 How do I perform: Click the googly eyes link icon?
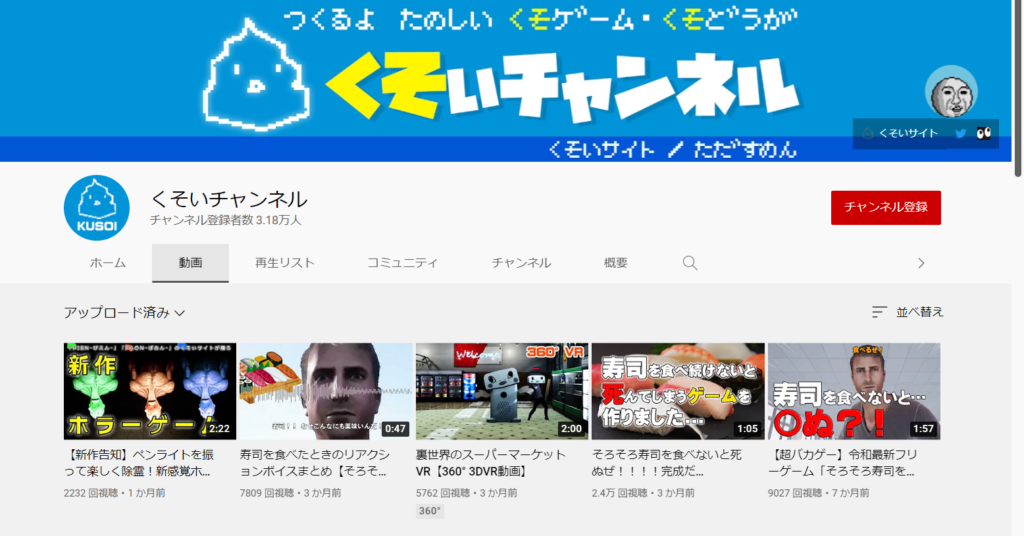tap(983, 133)
